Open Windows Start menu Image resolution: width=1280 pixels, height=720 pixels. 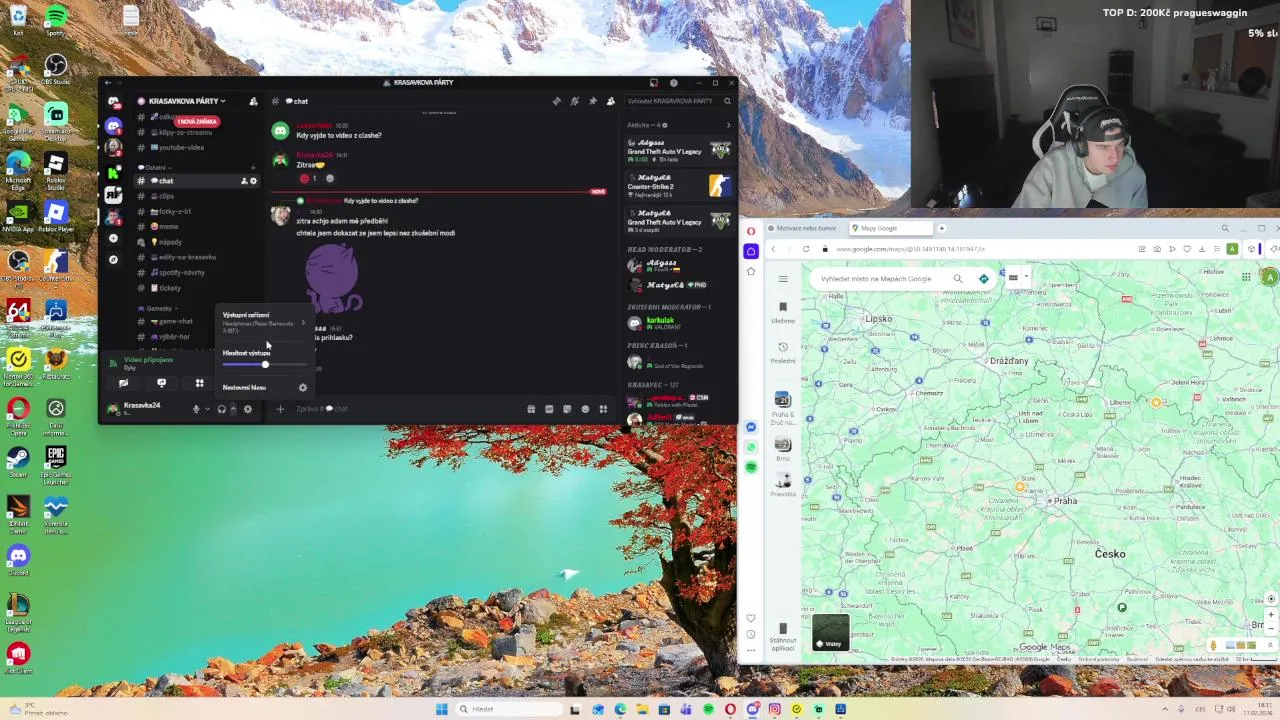pyautogui.click(x=441, y=709)
